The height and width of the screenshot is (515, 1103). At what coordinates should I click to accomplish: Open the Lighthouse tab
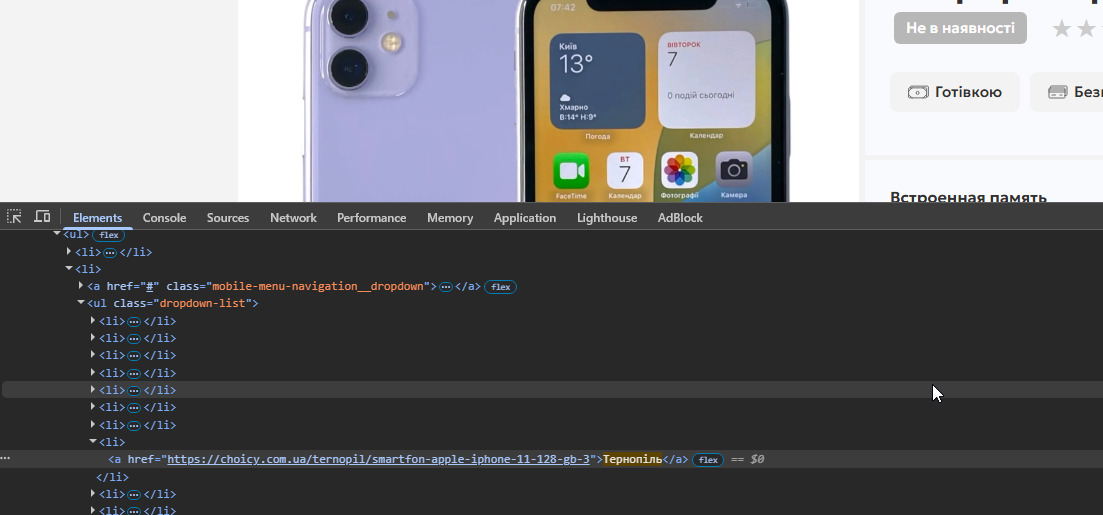(607, 217)
